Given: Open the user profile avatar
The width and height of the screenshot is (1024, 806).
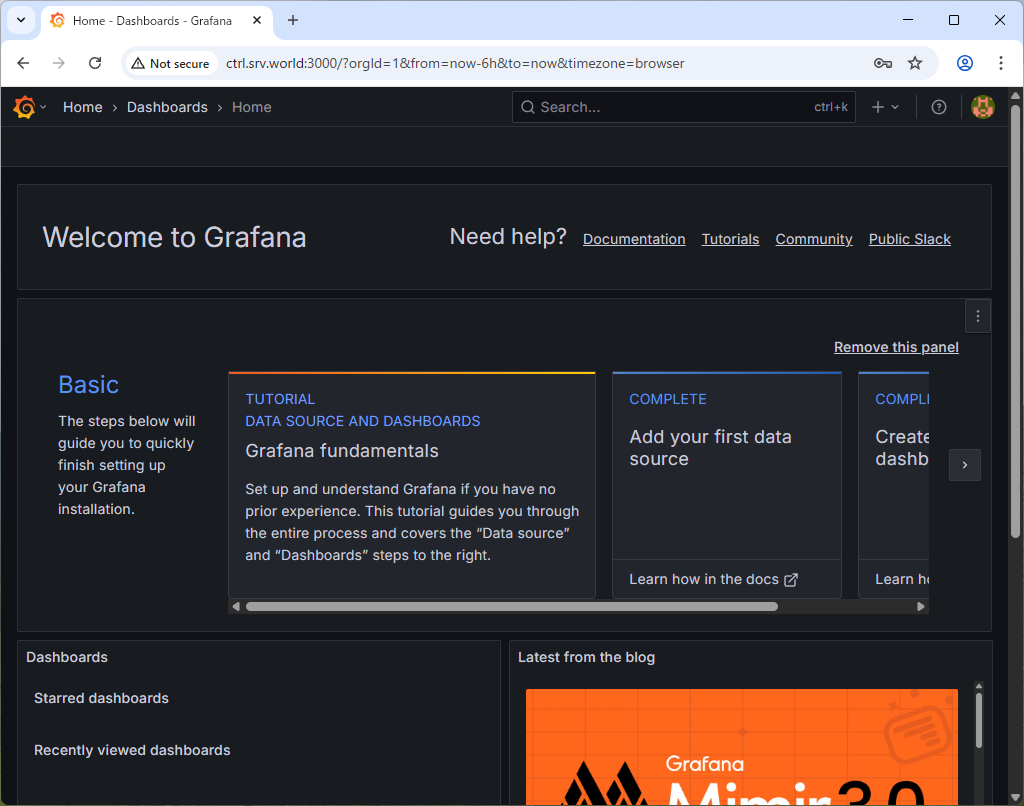Looking at the screenshot, I should (983, 107).
